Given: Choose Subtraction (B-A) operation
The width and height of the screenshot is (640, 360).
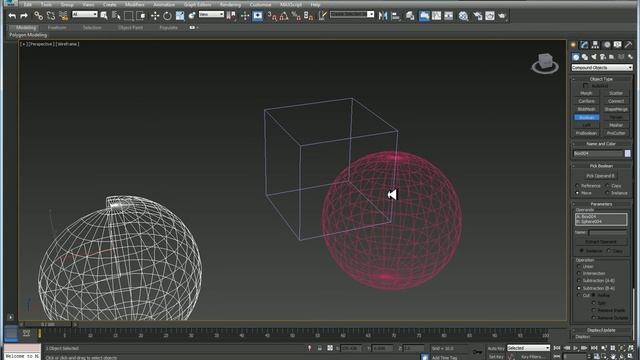Looking at the screenshot, I should pos(579,288).
